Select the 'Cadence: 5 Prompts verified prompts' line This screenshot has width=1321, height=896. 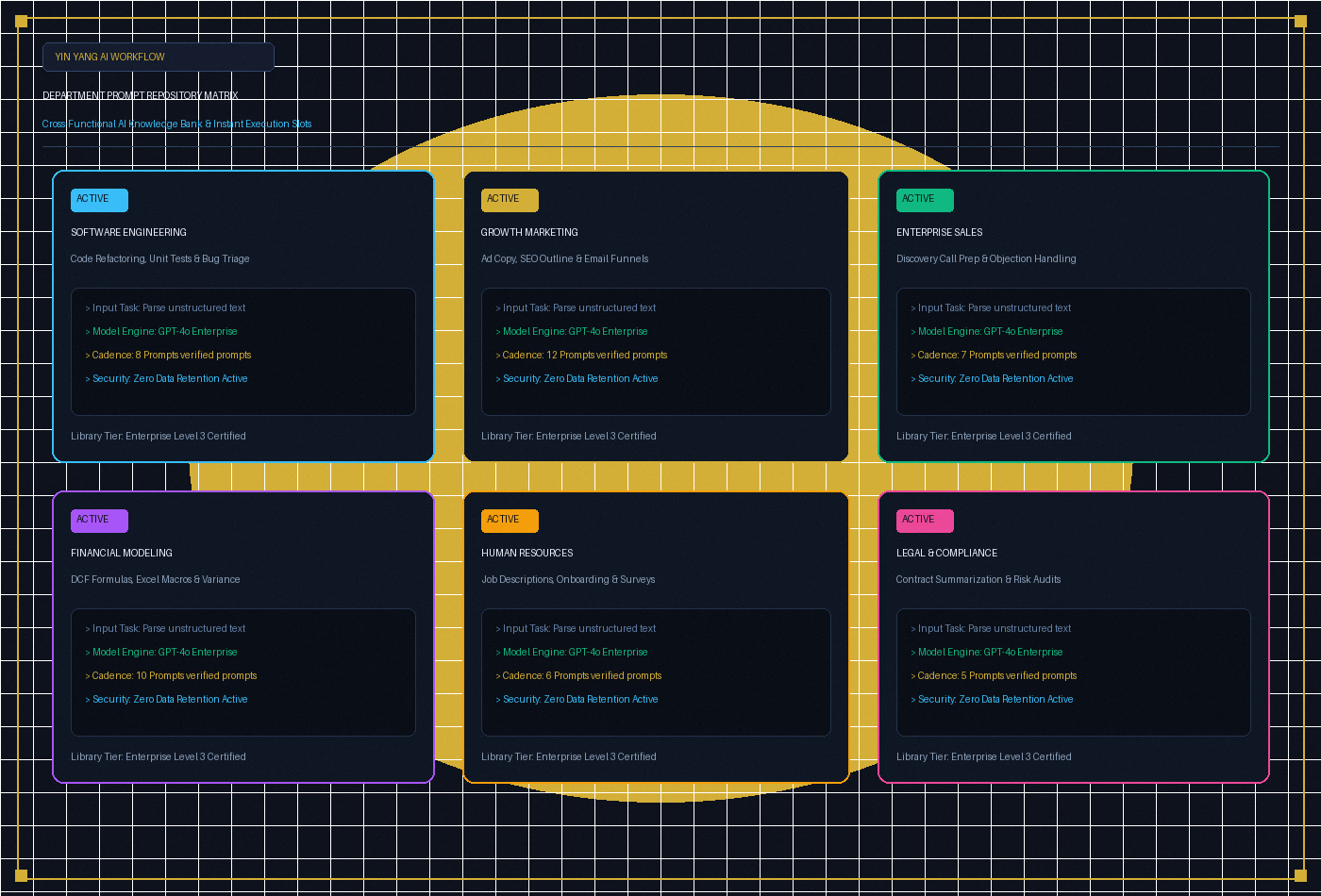pos(994,676)
